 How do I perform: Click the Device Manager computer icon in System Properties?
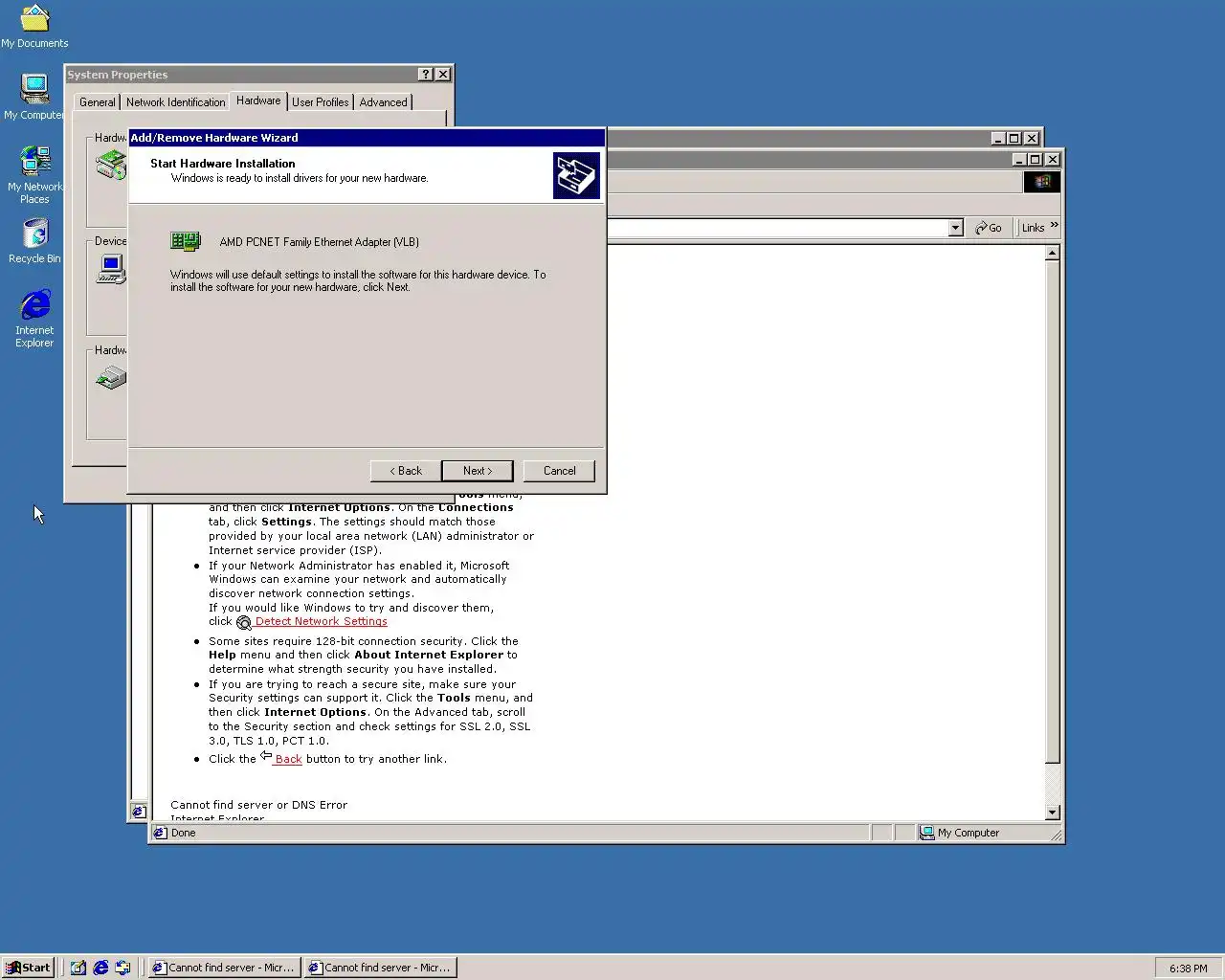tap(111, 270)
